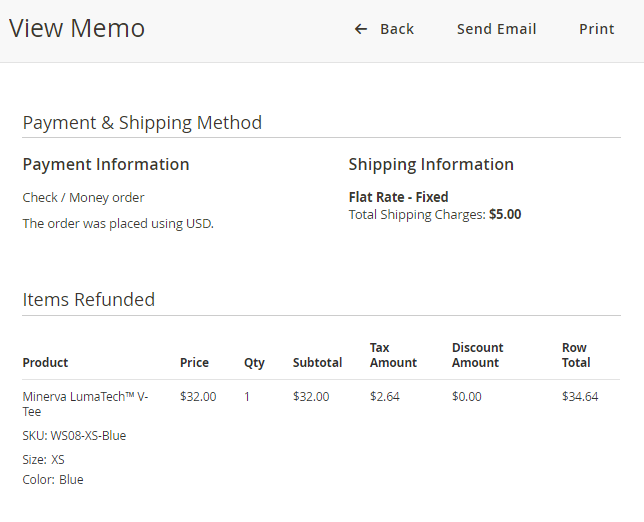Click the Qty column header
The image size is (644, 522).
pyautogui.click(x=254, y=362)
